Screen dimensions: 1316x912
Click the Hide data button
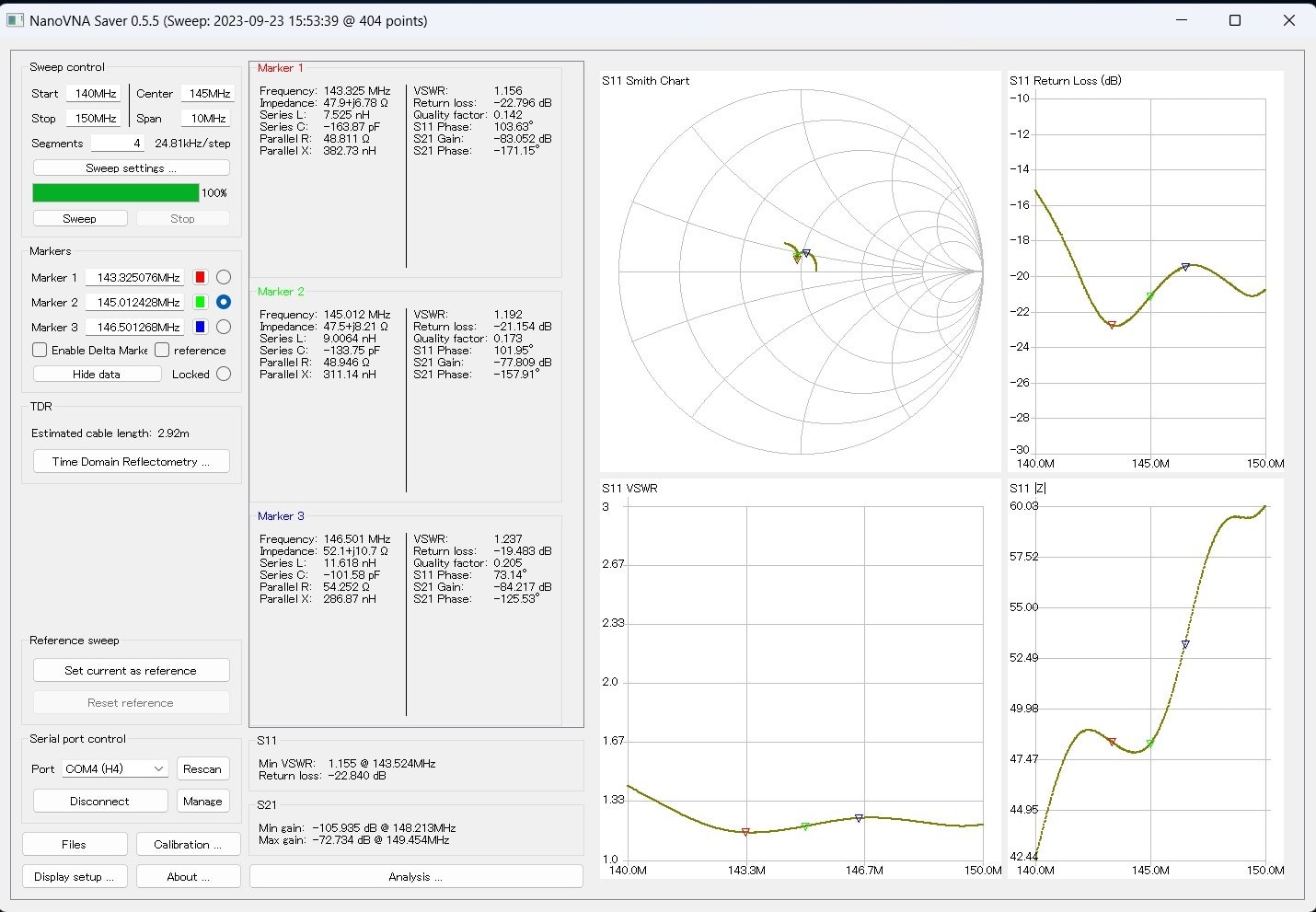pyautogui.click(x=98, y=374)
